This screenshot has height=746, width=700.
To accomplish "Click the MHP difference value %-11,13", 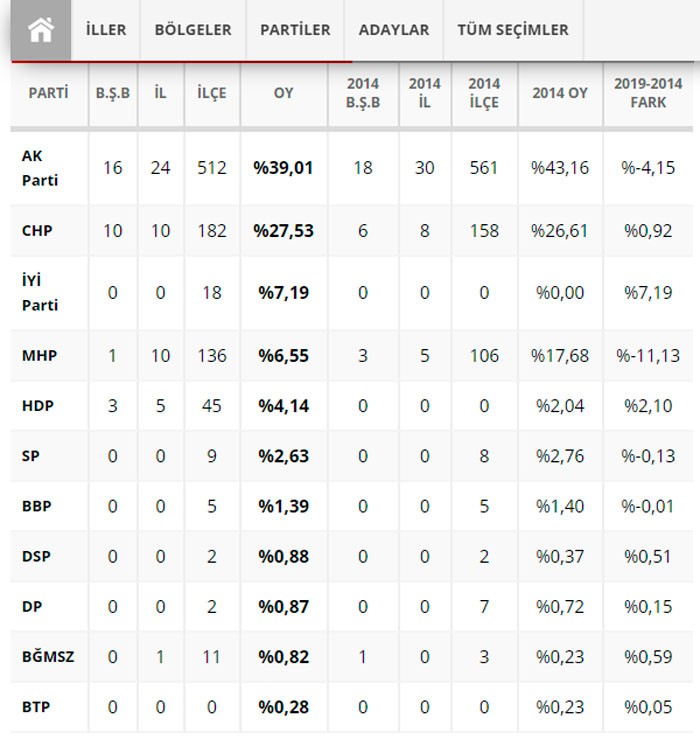I will (x=648, y=356).
